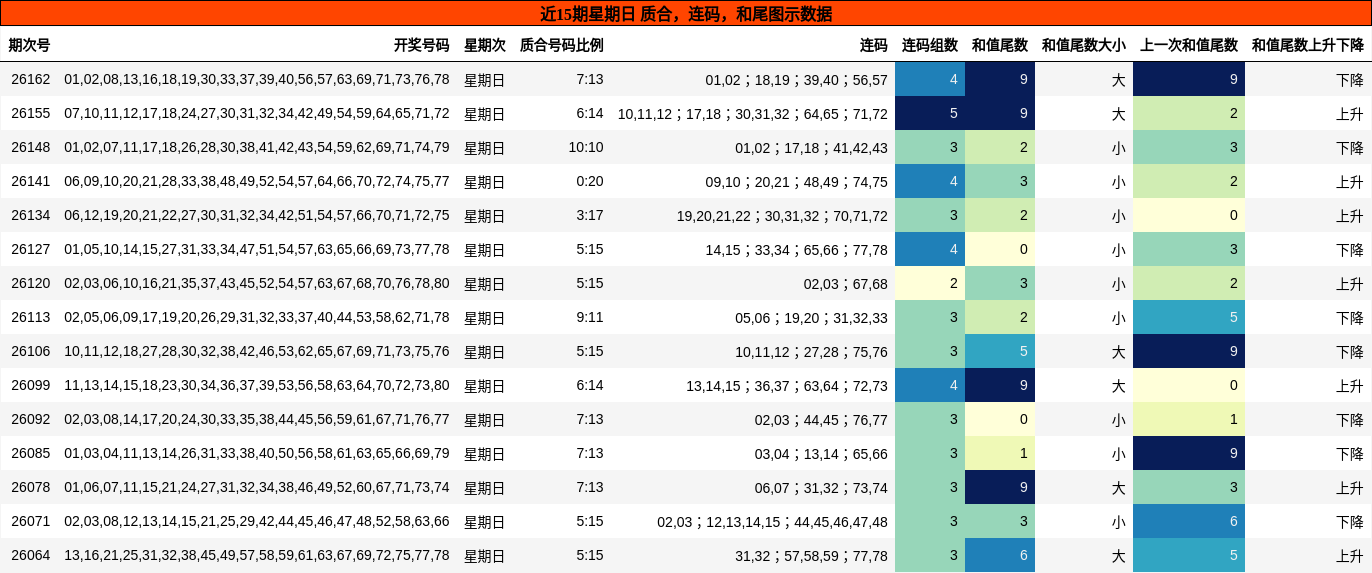Select issue number 26085
Image resolution: width=1372 pixels, height=573 pixels.
tap(30, 453)
